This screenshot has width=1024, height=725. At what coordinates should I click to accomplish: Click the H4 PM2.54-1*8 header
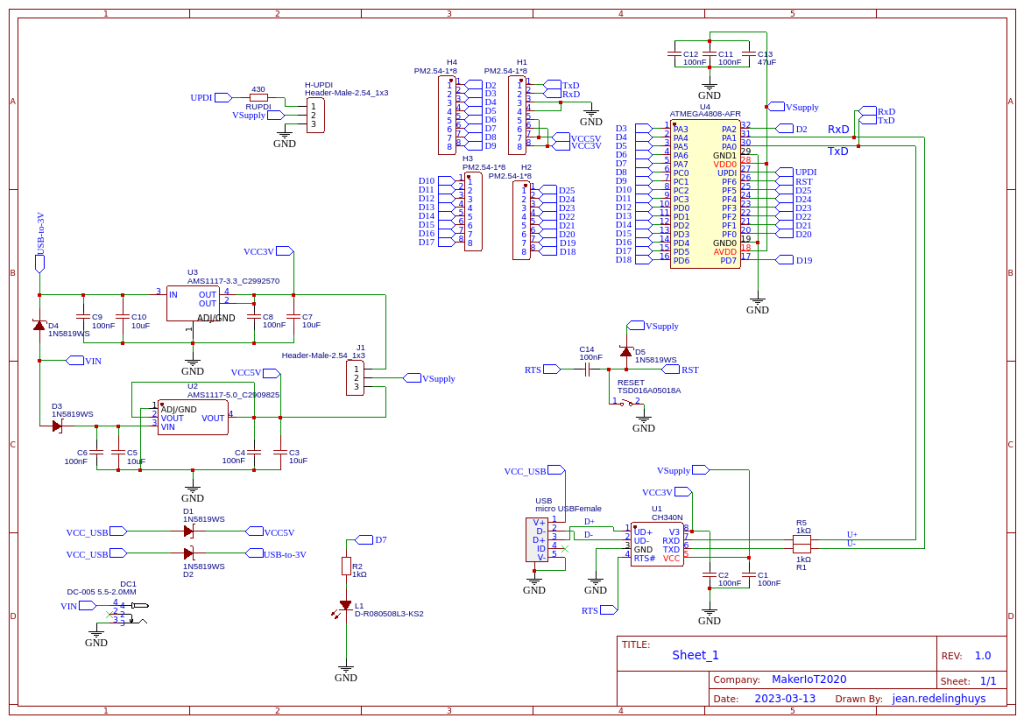point(447,115)
